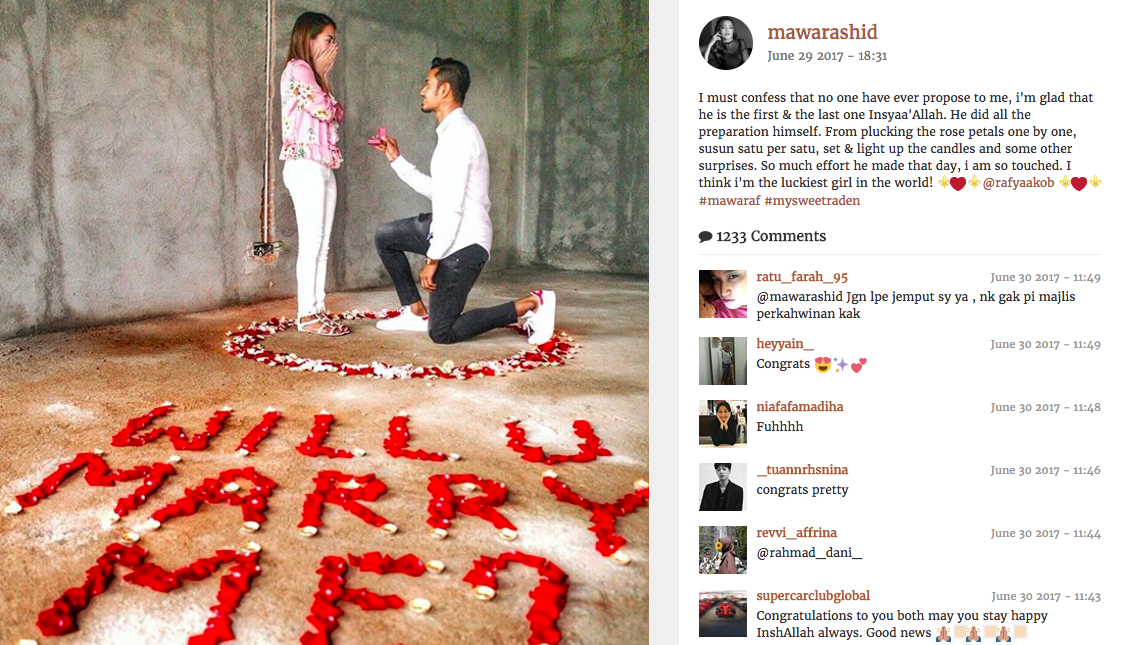Click the comments speech bubble icon

point(705,236)
